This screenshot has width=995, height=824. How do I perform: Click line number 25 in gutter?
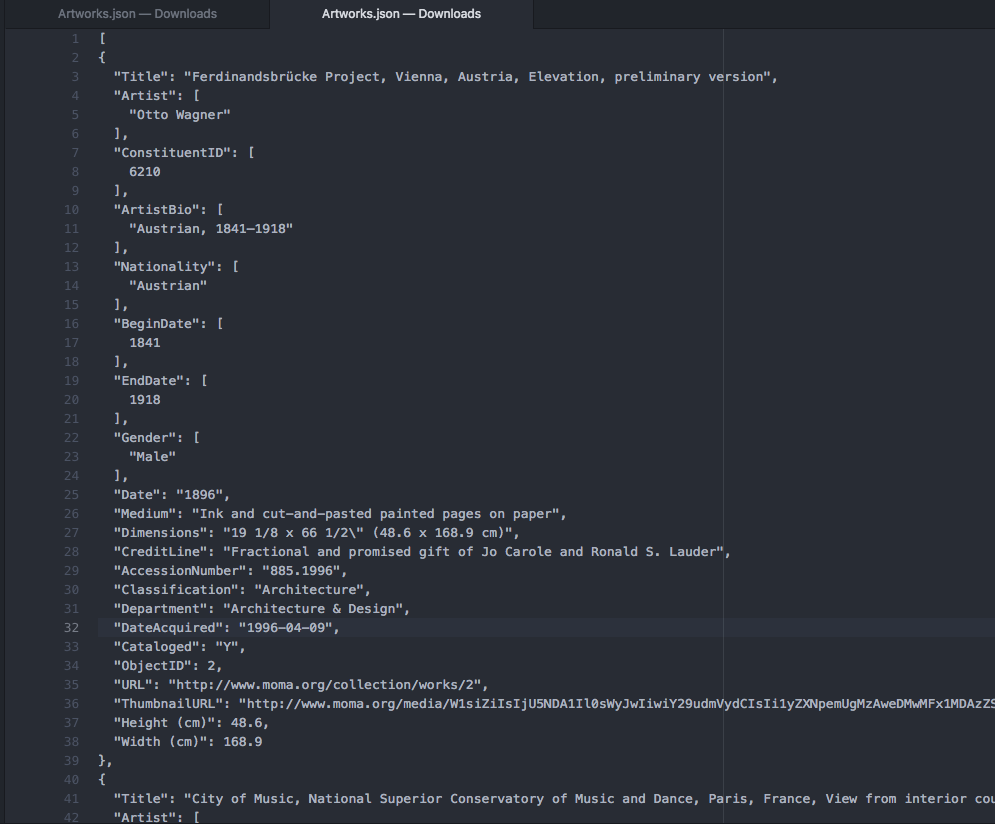72,495
